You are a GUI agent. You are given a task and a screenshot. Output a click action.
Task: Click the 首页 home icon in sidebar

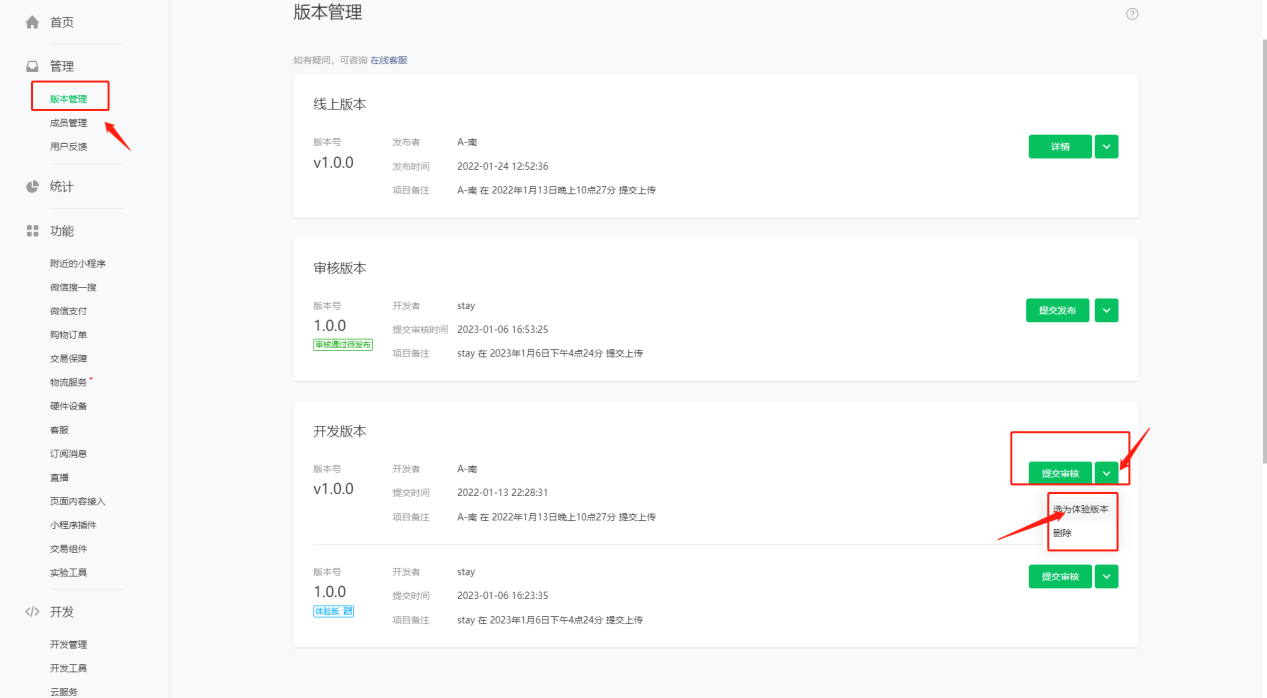coord(32,22)
